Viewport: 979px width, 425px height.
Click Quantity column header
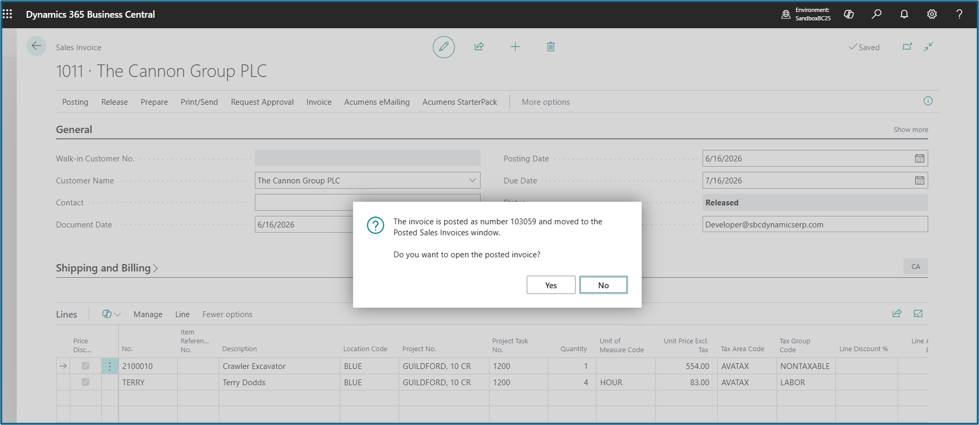pyautogui.click(x=574, y=349)
